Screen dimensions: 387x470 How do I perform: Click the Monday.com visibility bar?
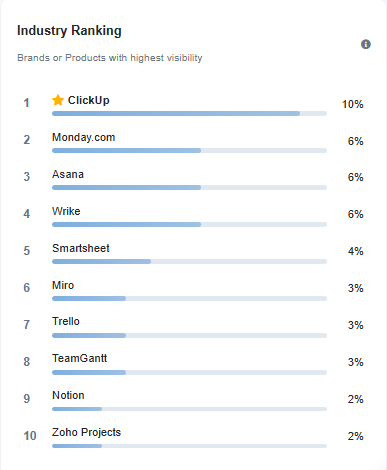coord(189,151)
